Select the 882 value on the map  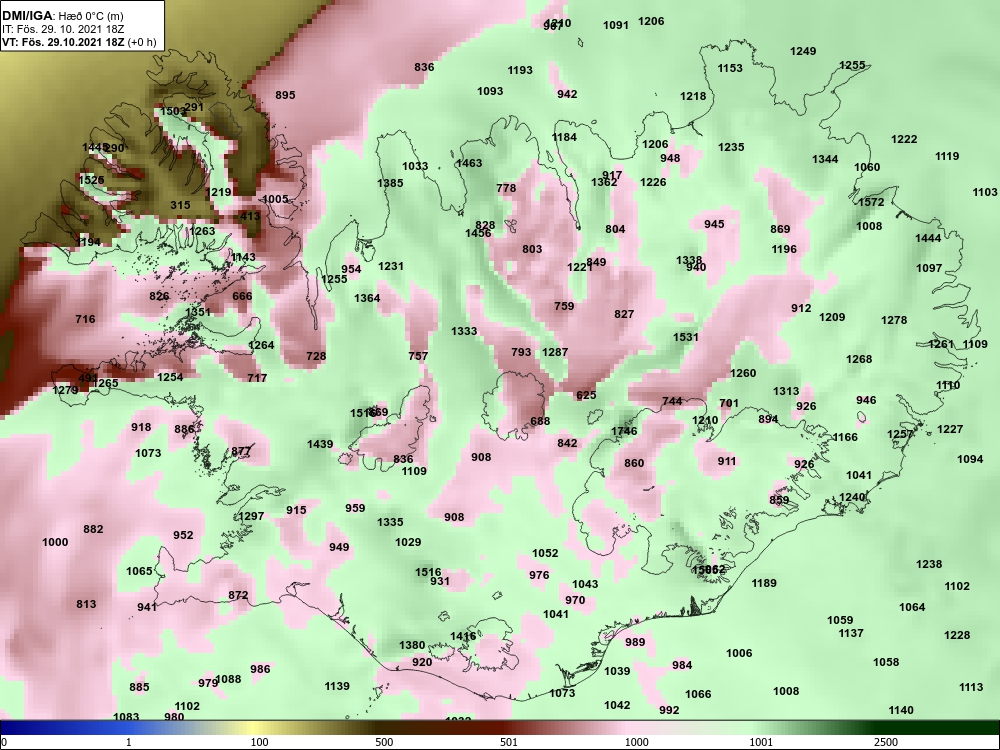click(93, 529)
